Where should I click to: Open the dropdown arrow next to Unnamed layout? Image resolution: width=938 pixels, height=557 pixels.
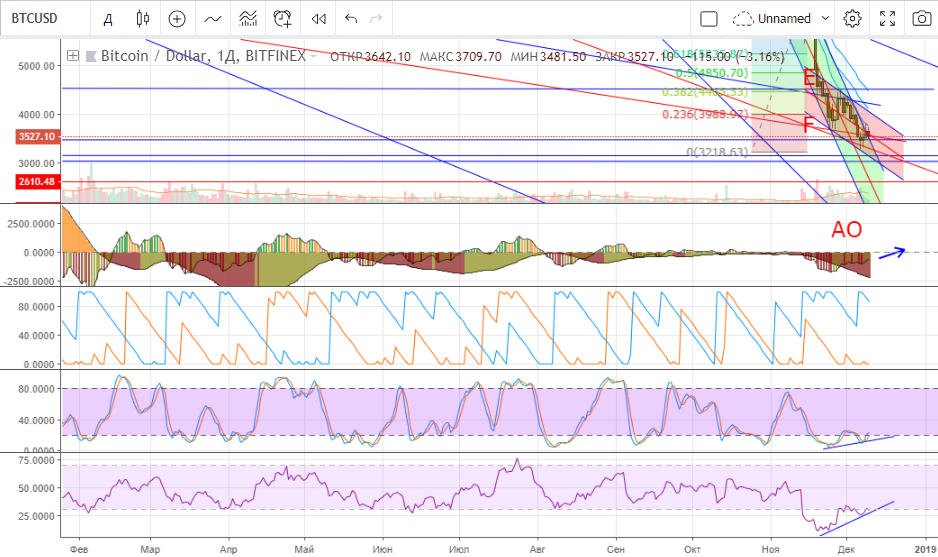tap(825, 18)
